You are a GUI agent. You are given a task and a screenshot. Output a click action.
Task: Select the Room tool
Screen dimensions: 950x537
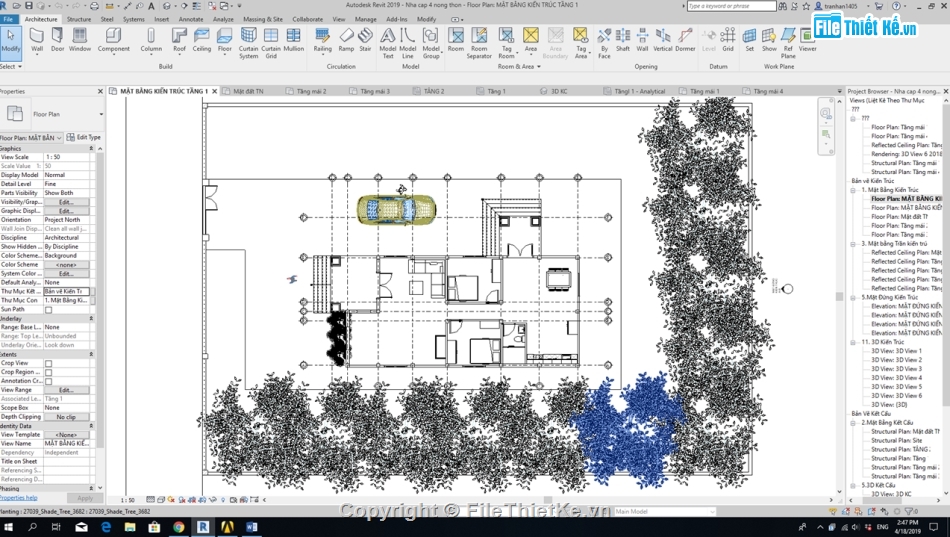pyautogui.click(x=456, y=40)
